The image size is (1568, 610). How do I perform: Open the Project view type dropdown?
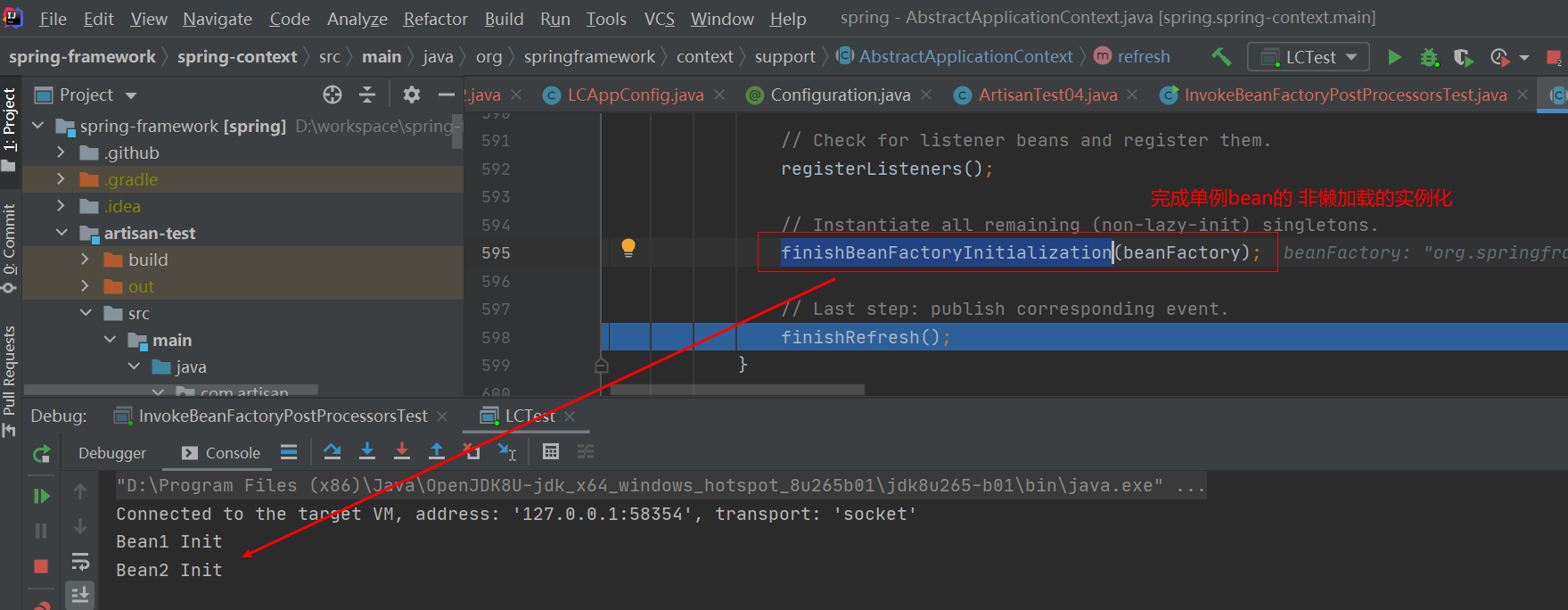tap(130, 95)
